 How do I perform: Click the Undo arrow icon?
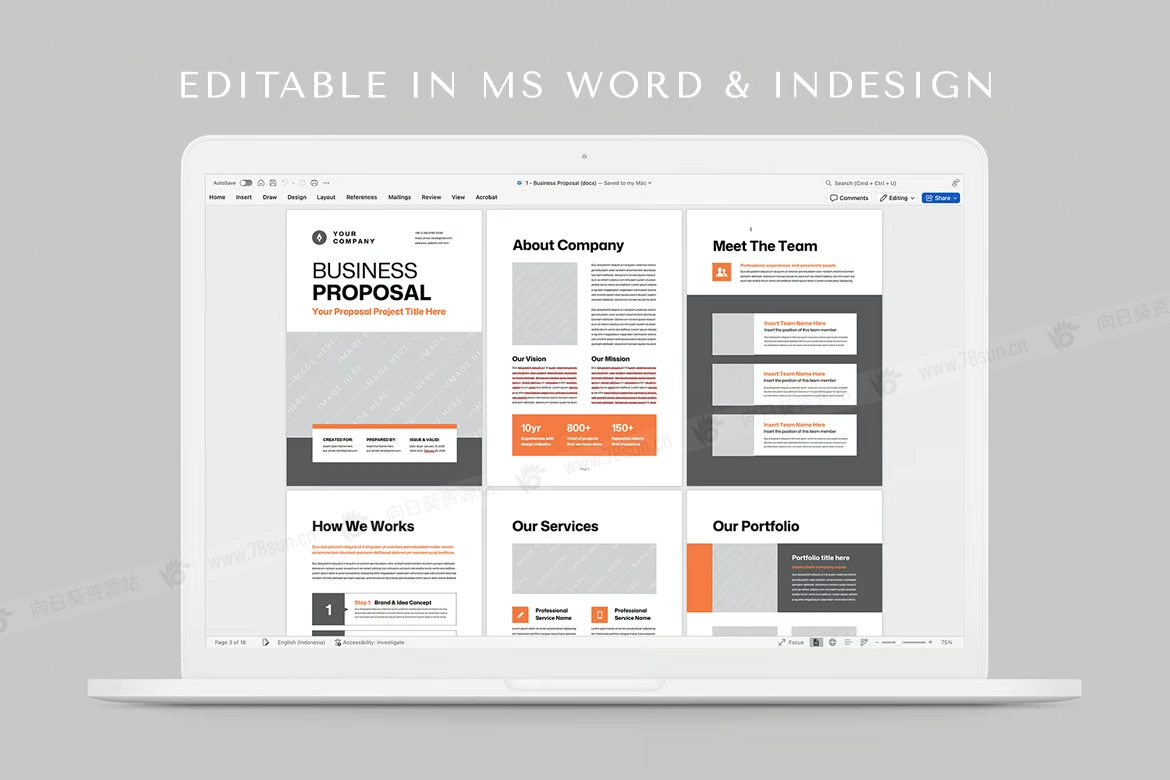(x=284, y=183)
